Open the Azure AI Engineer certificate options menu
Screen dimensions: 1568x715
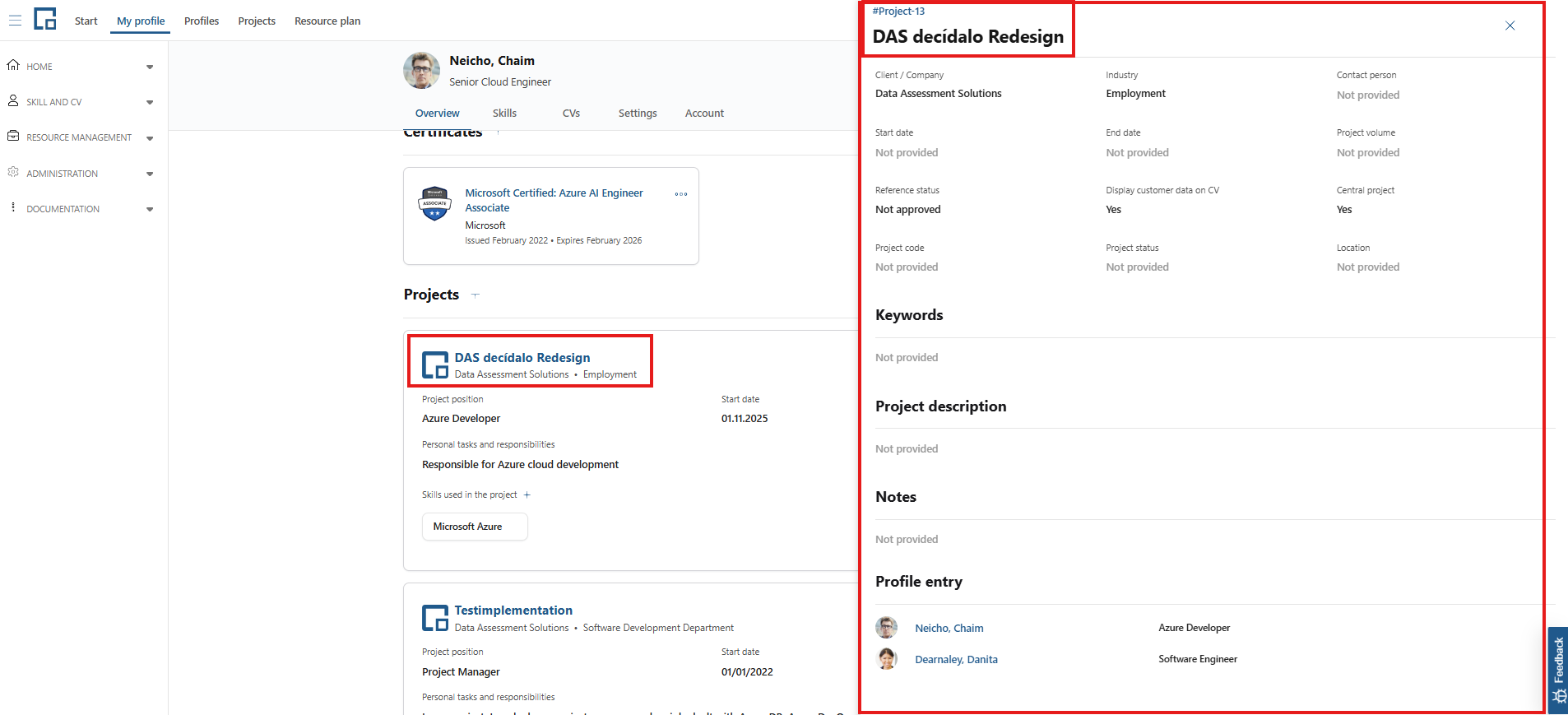click(x=681, y=194)
